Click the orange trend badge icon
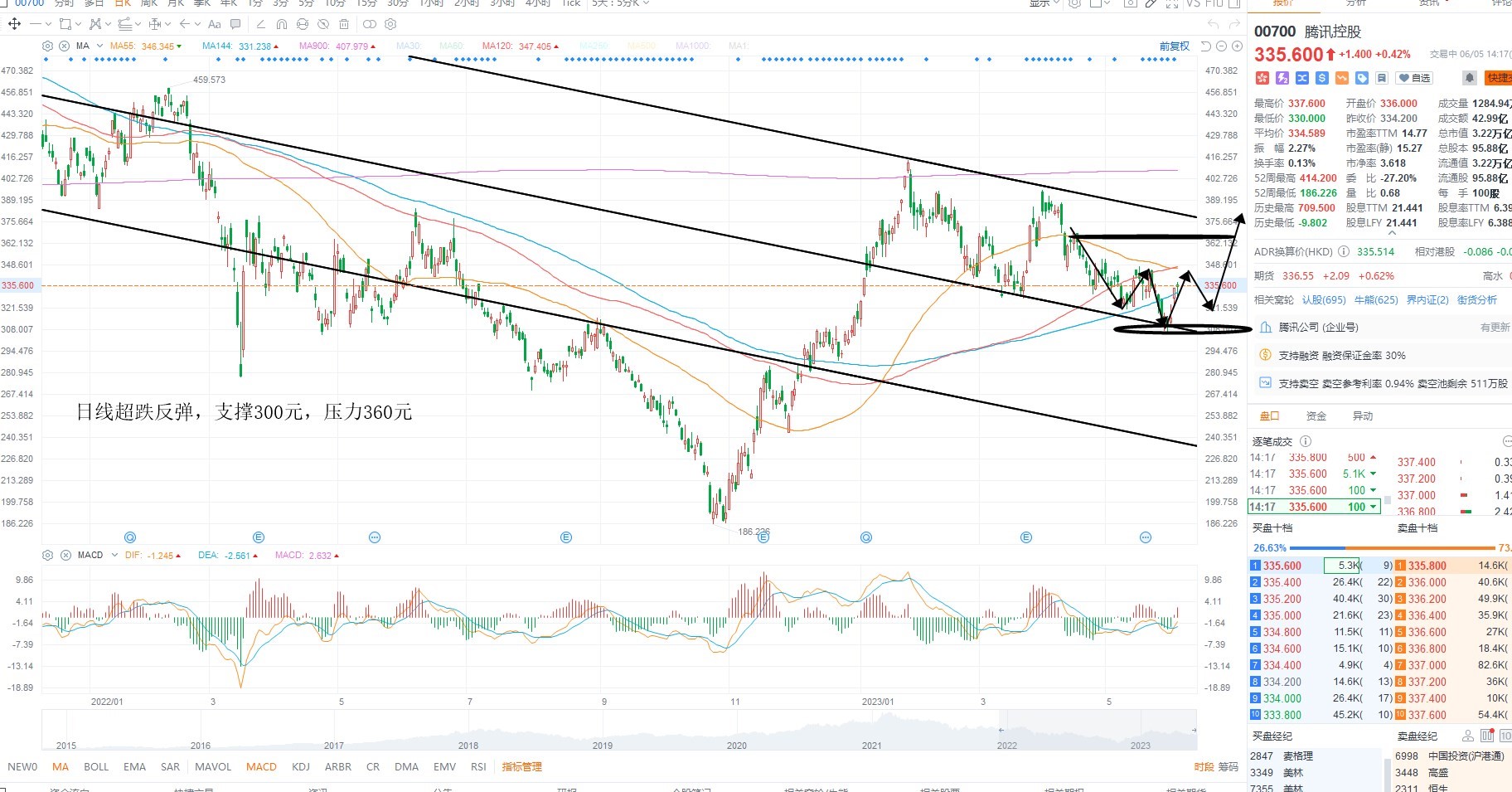This screenshot has height=792, width=1512. tap(1342, 78)
